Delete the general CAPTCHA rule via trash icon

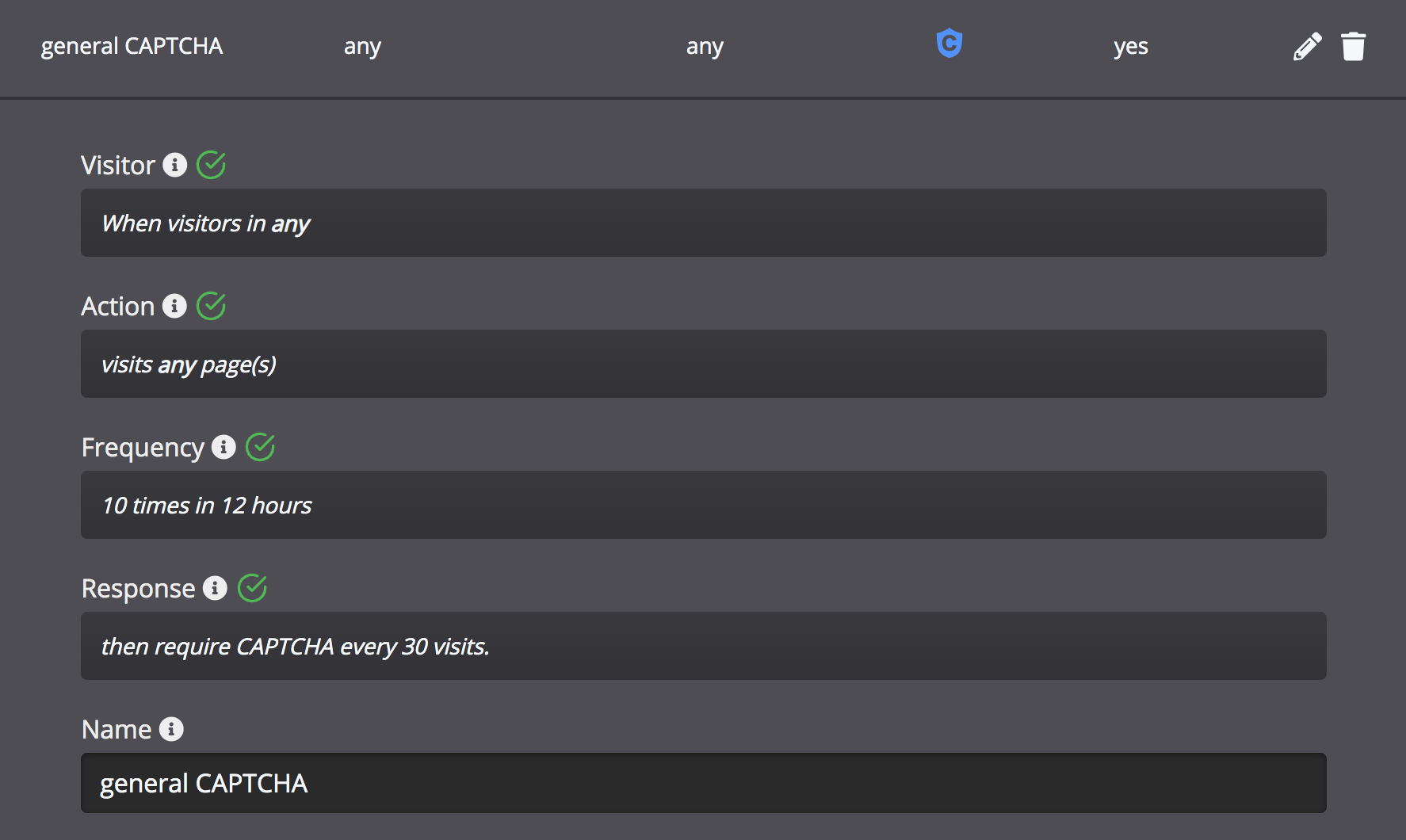coord(1354,46)
